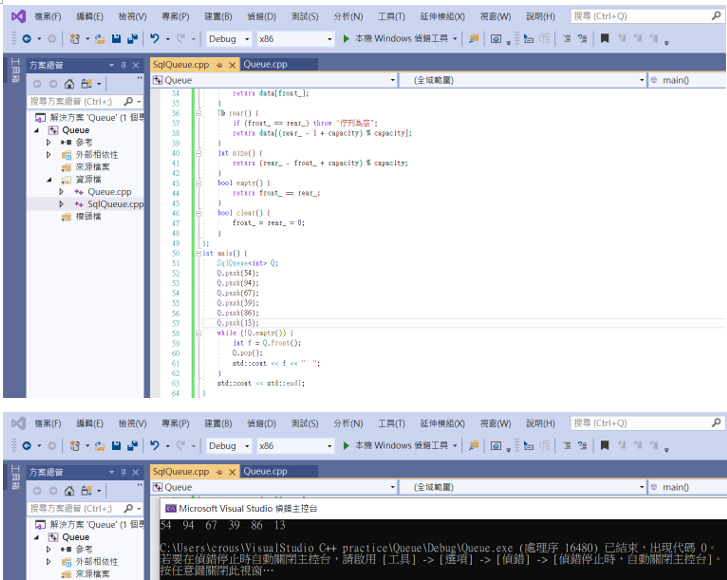Open 檔案(F) menu in upper window
727x580 pixels.
point(48,17)
